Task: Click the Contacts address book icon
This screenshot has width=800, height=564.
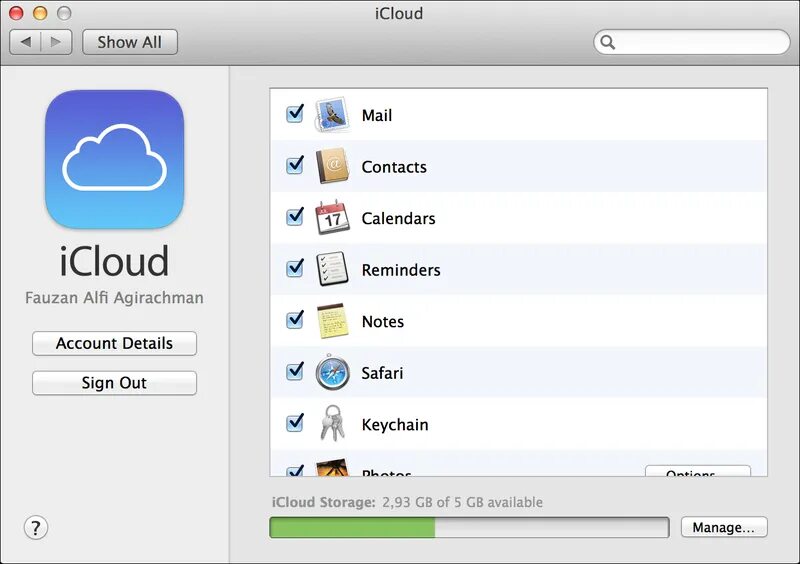Action: point(333,166)
